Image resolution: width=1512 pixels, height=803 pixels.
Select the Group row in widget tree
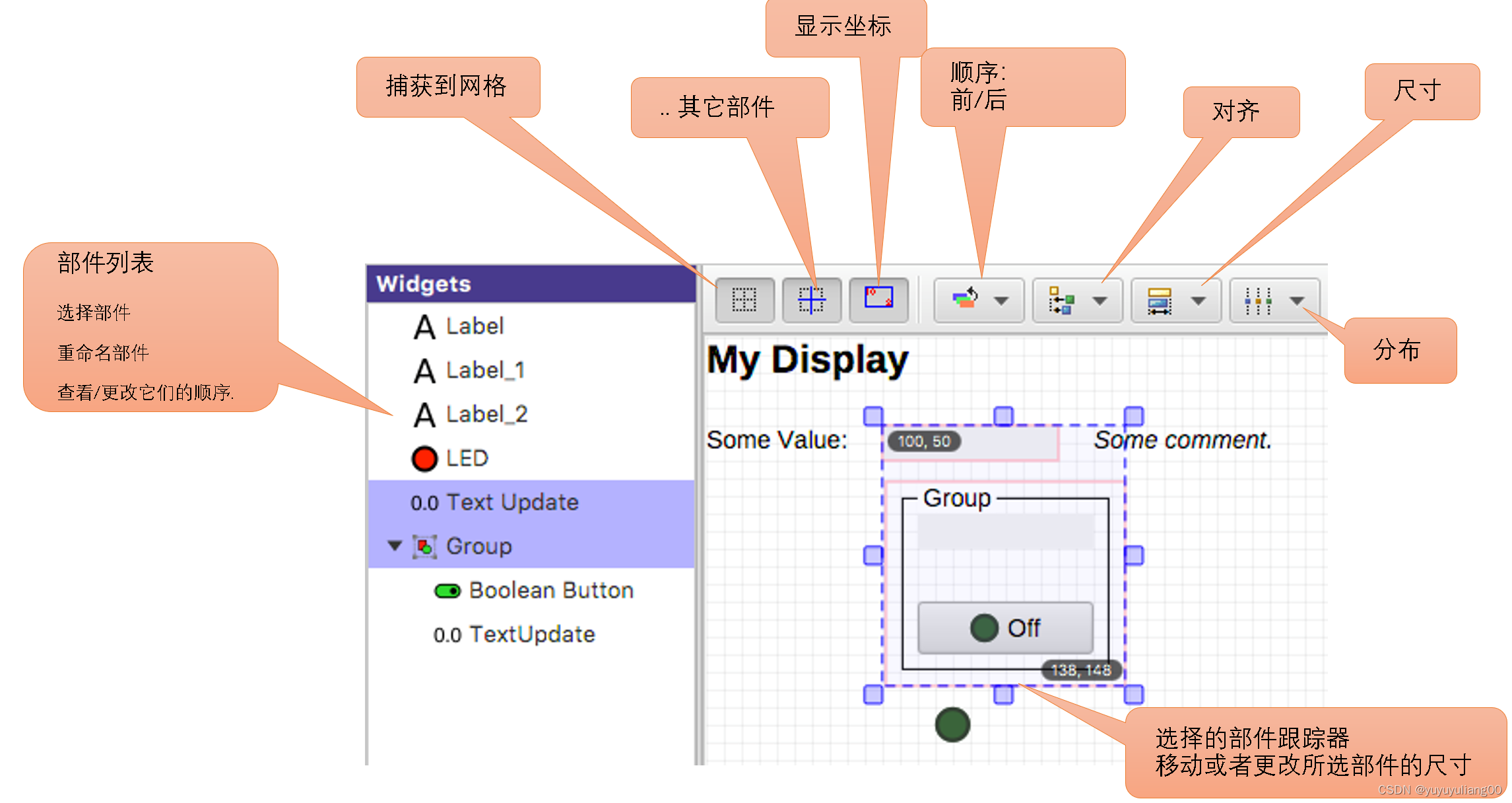pos(531,546)
